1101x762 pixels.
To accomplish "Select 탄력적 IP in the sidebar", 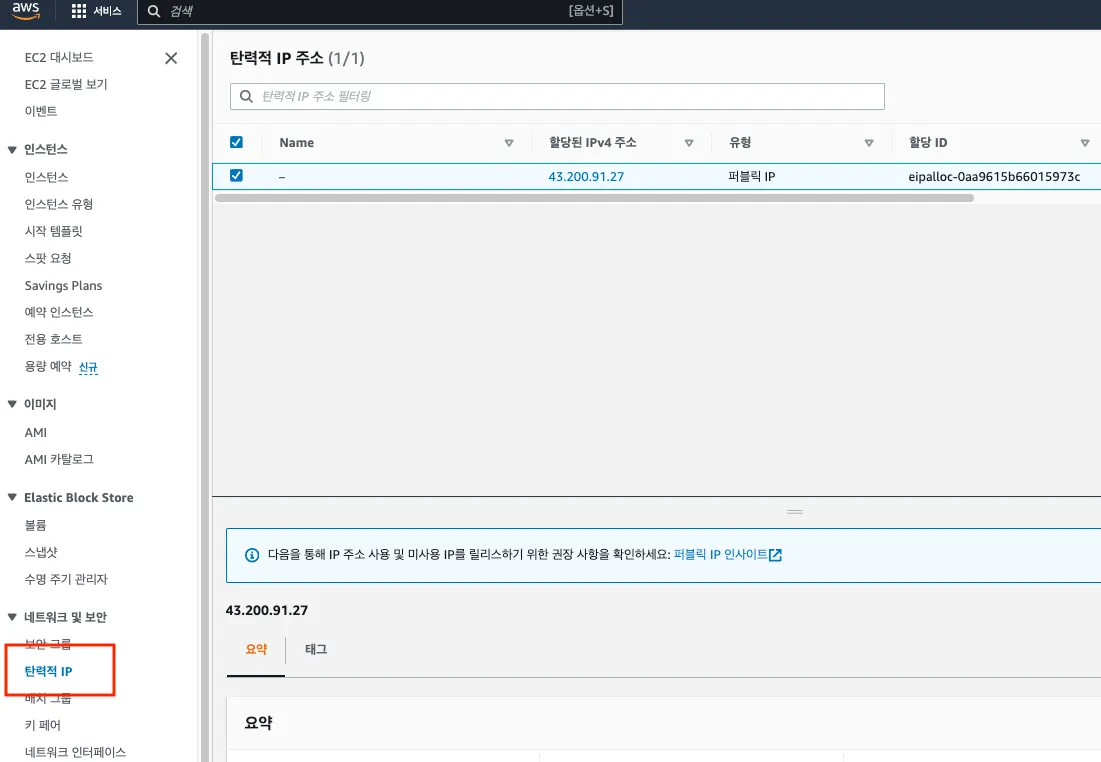I will [x=48, y=671].
